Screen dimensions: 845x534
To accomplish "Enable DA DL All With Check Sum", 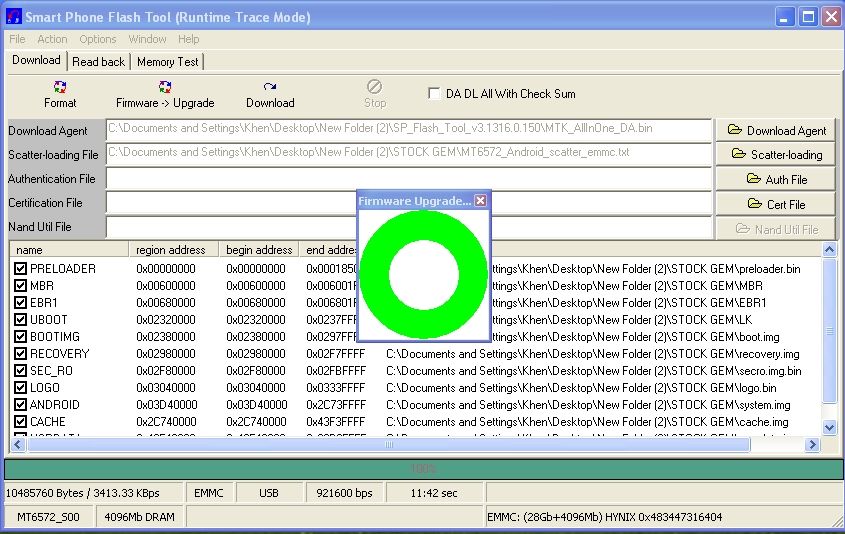I will 434,94.
